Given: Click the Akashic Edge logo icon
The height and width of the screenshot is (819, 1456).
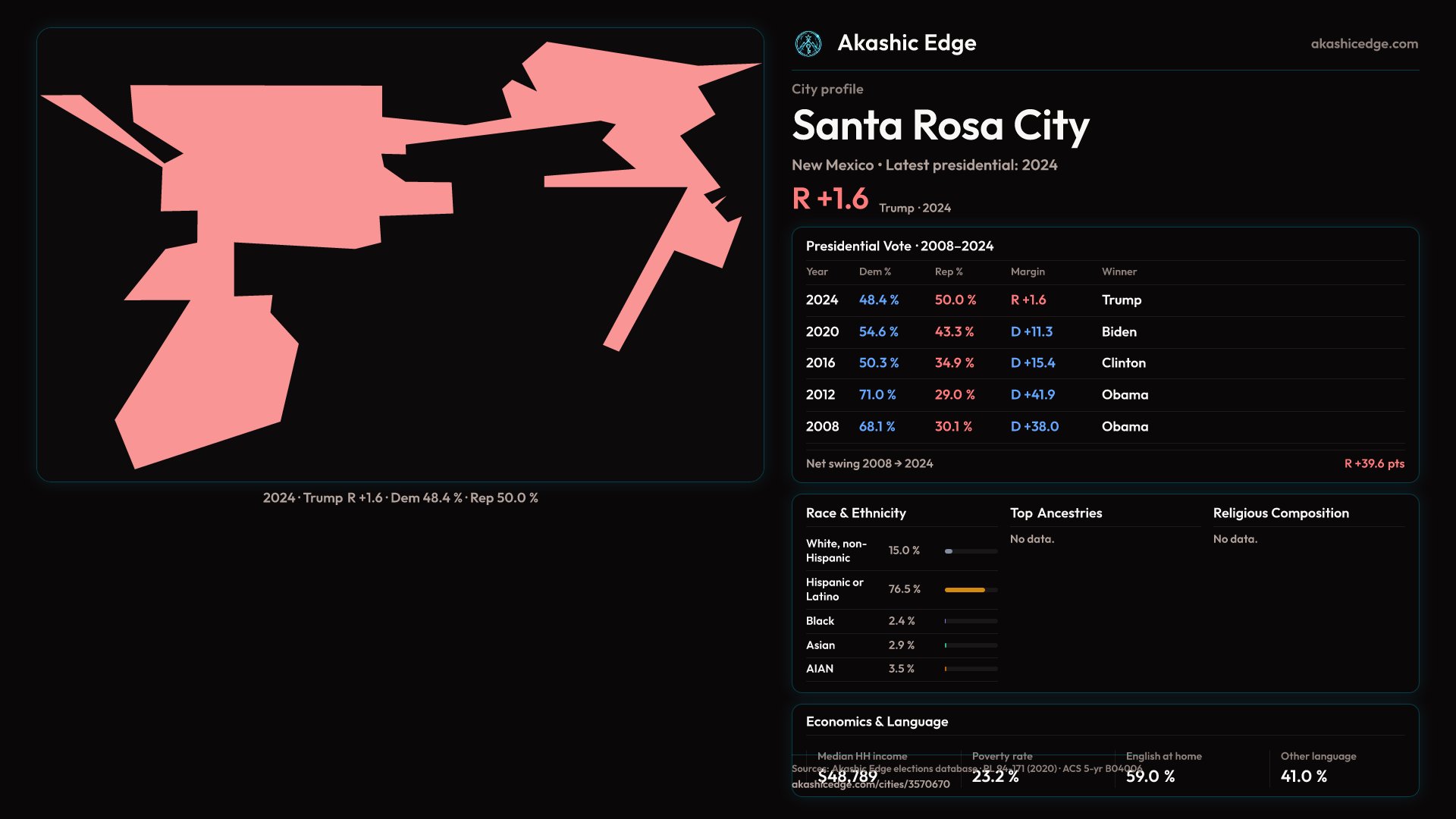Looking at the screenshot, I should (808, 43).
